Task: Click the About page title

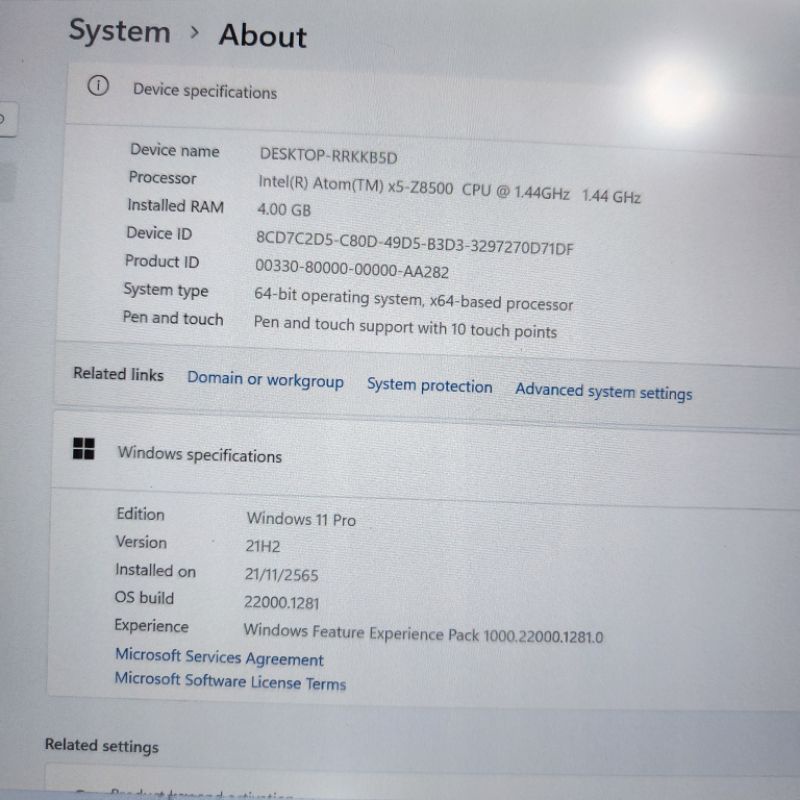Action: (x=262, y=36)
